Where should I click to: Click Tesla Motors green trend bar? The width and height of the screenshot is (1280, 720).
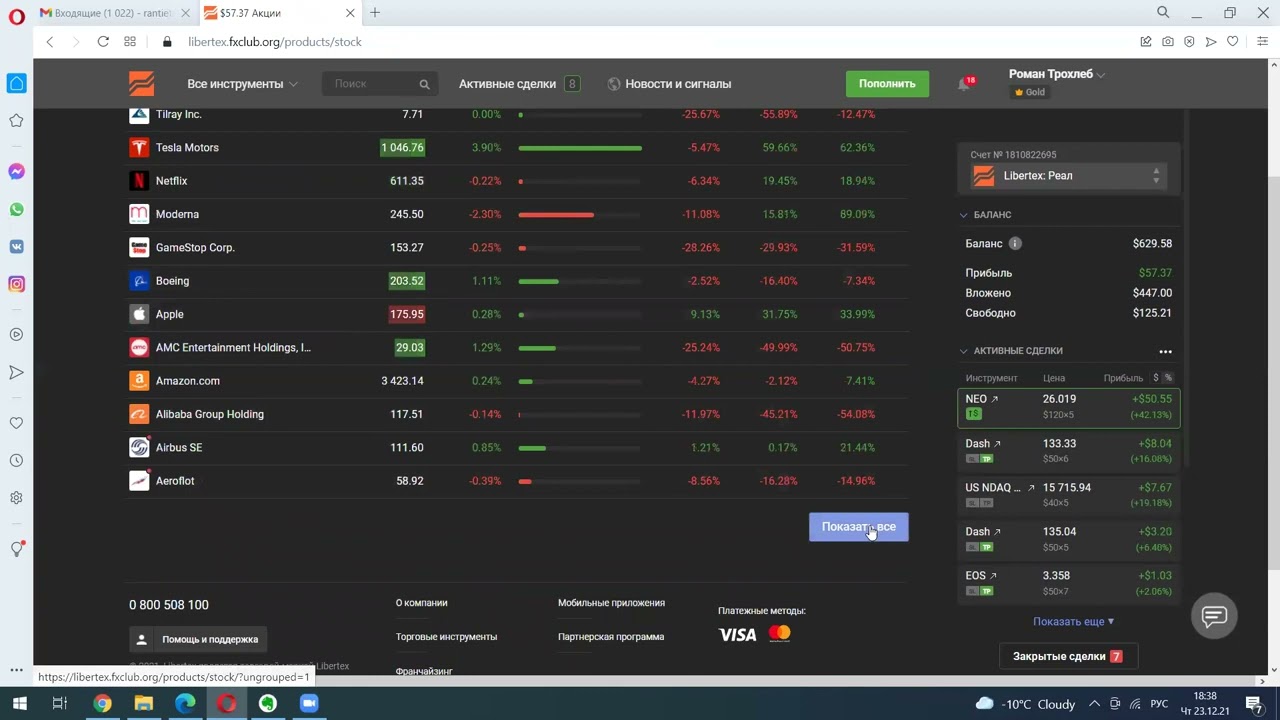(x=580, y=148)
